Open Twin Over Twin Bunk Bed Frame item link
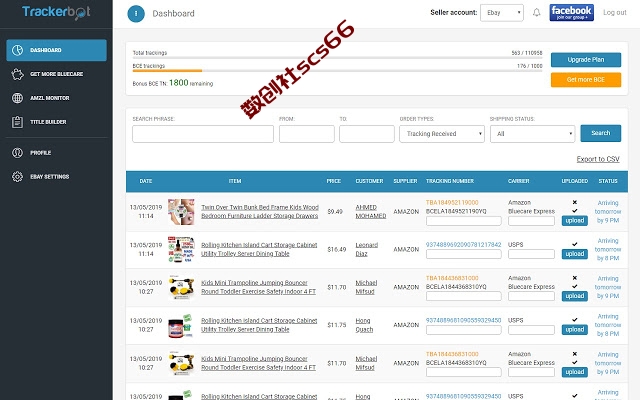The height and width of the screenshot is (400, 640). pos(260,212)
